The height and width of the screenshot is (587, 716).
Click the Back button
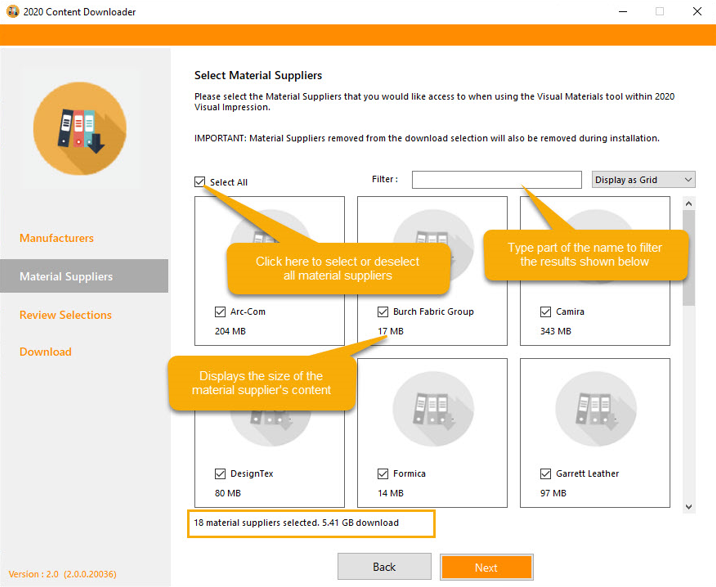tap(384, 567)
